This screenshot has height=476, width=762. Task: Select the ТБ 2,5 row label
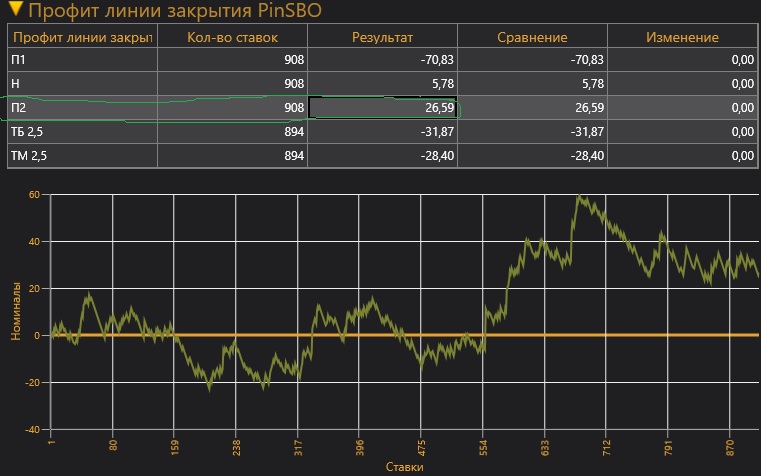click(30, 132)
